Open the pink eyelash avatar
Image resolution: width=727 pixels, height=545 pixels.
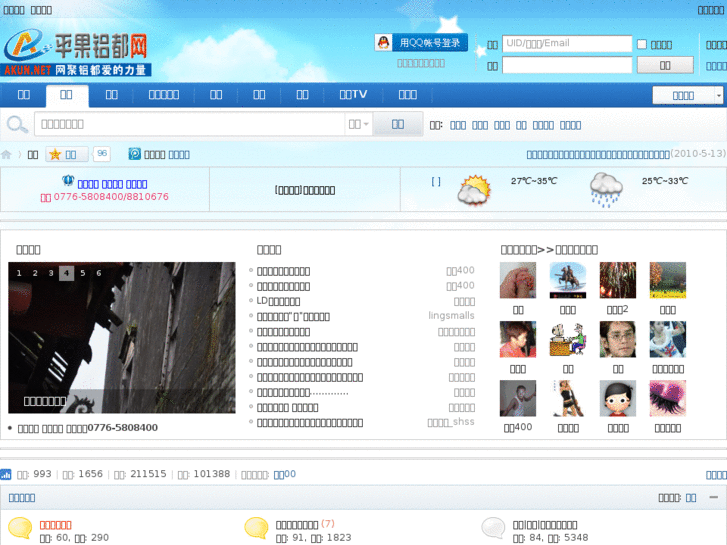click(x=668, y=398)
